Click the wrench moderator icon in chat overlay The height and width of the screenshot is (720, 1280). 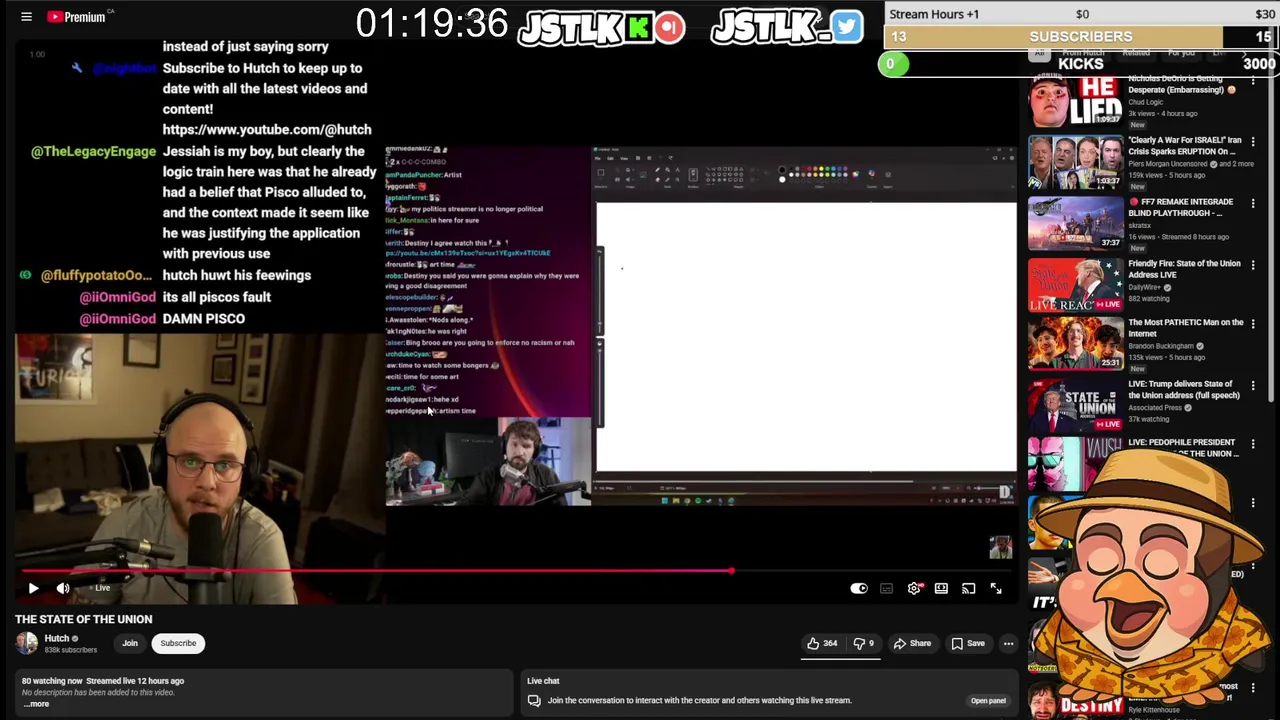(x=77, y=68)
